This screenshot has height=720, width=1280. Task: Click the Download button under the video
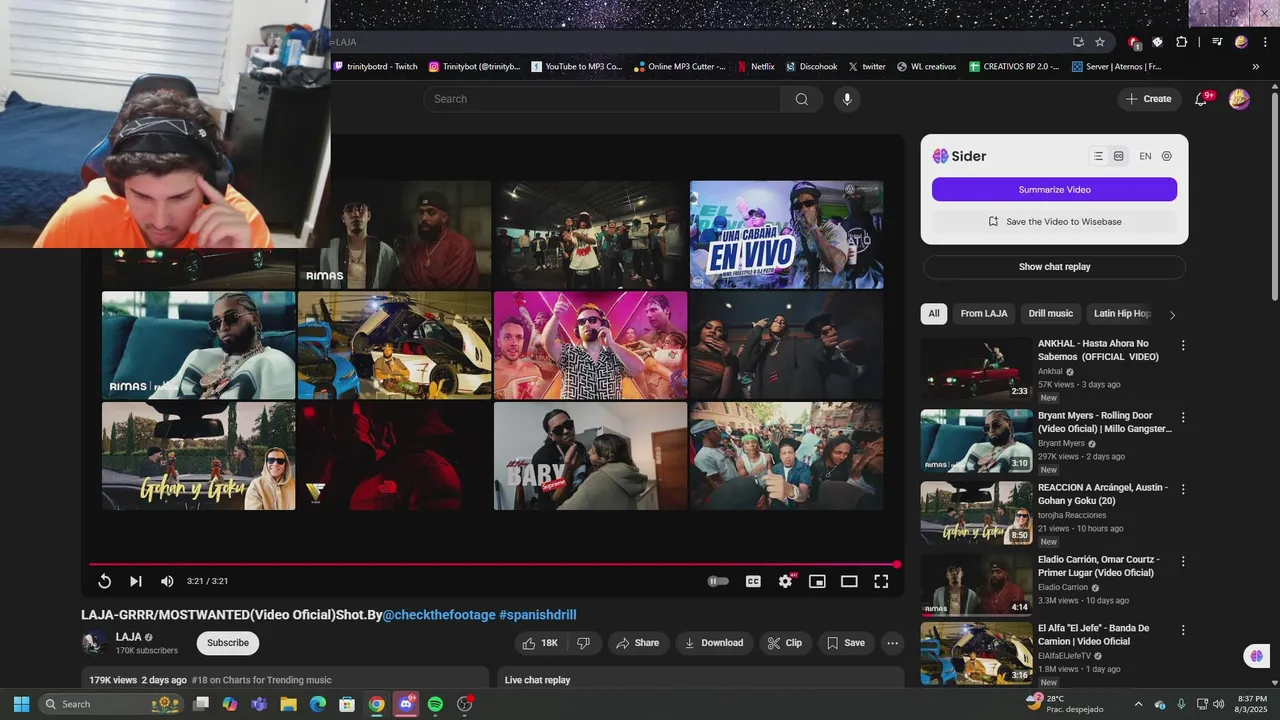(714, 643)
